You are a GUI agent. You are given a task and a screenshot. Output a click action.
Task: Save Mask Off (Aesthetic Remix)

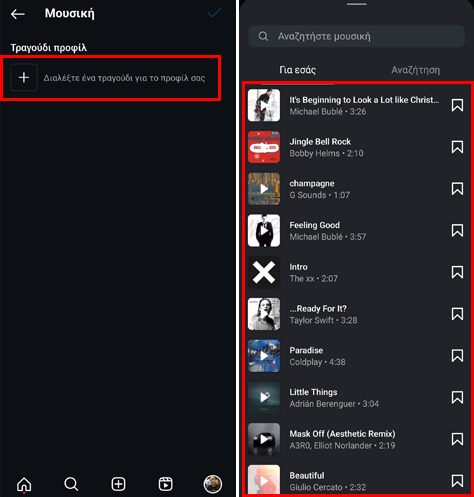(x=457, y=439)
